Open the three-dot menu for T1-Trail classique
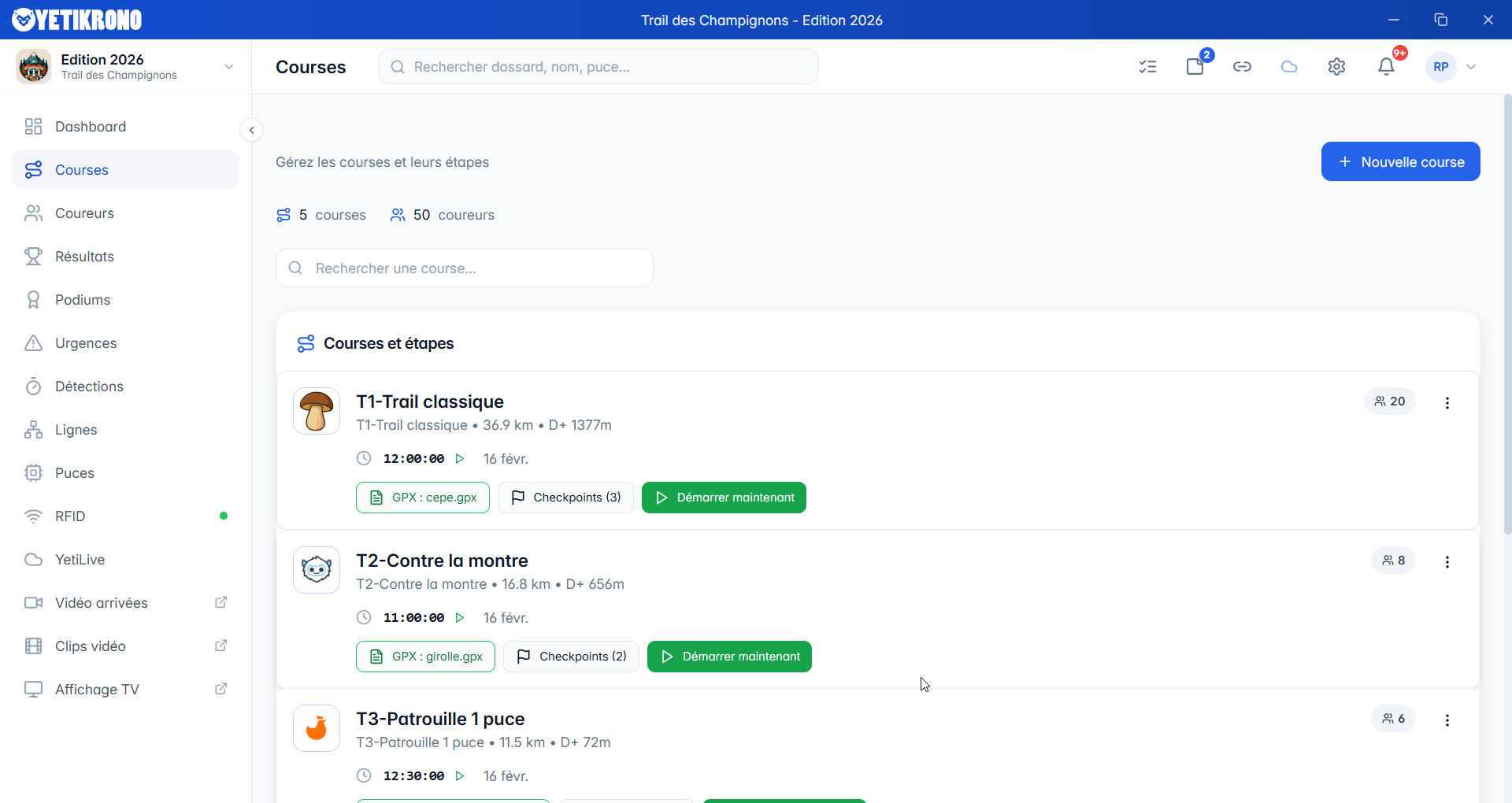The height and width of the screenshot is (803, 1512). point(1447,403)
